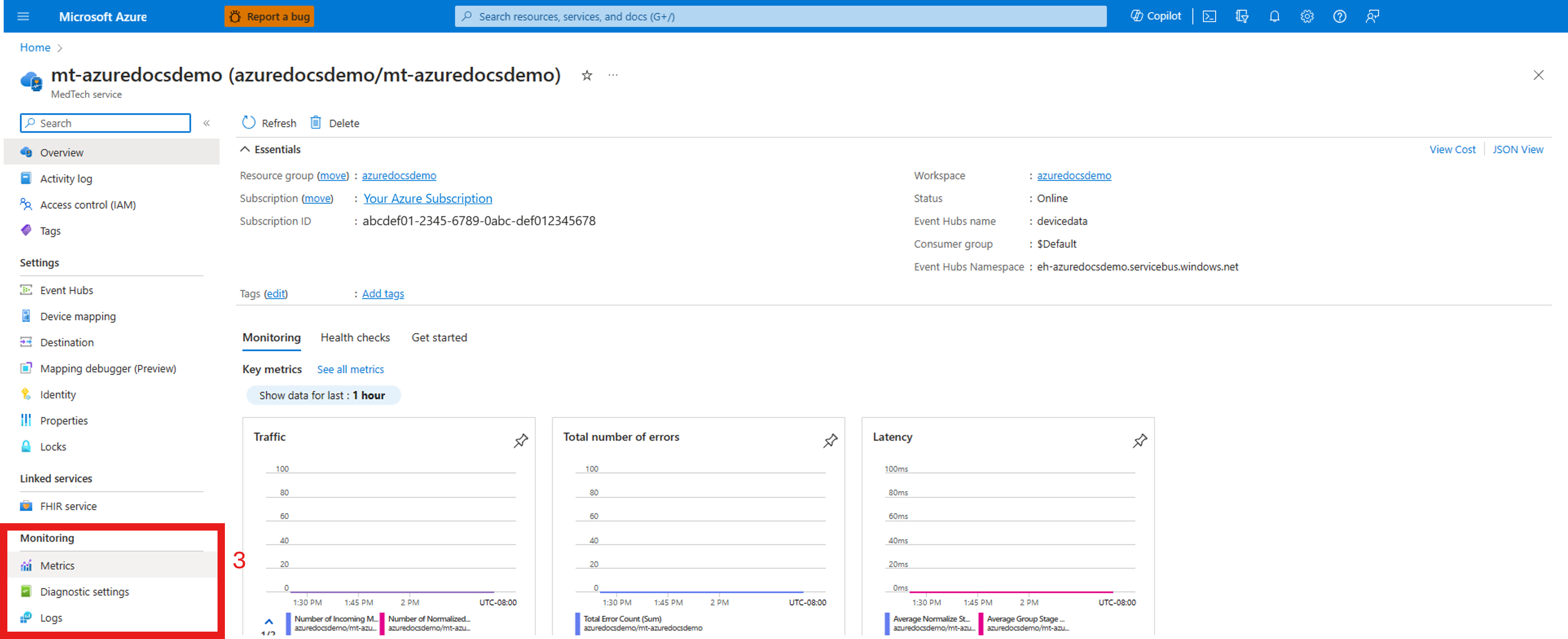
Task: Collapse the Essentials section
Action: (x=270, y=149)
